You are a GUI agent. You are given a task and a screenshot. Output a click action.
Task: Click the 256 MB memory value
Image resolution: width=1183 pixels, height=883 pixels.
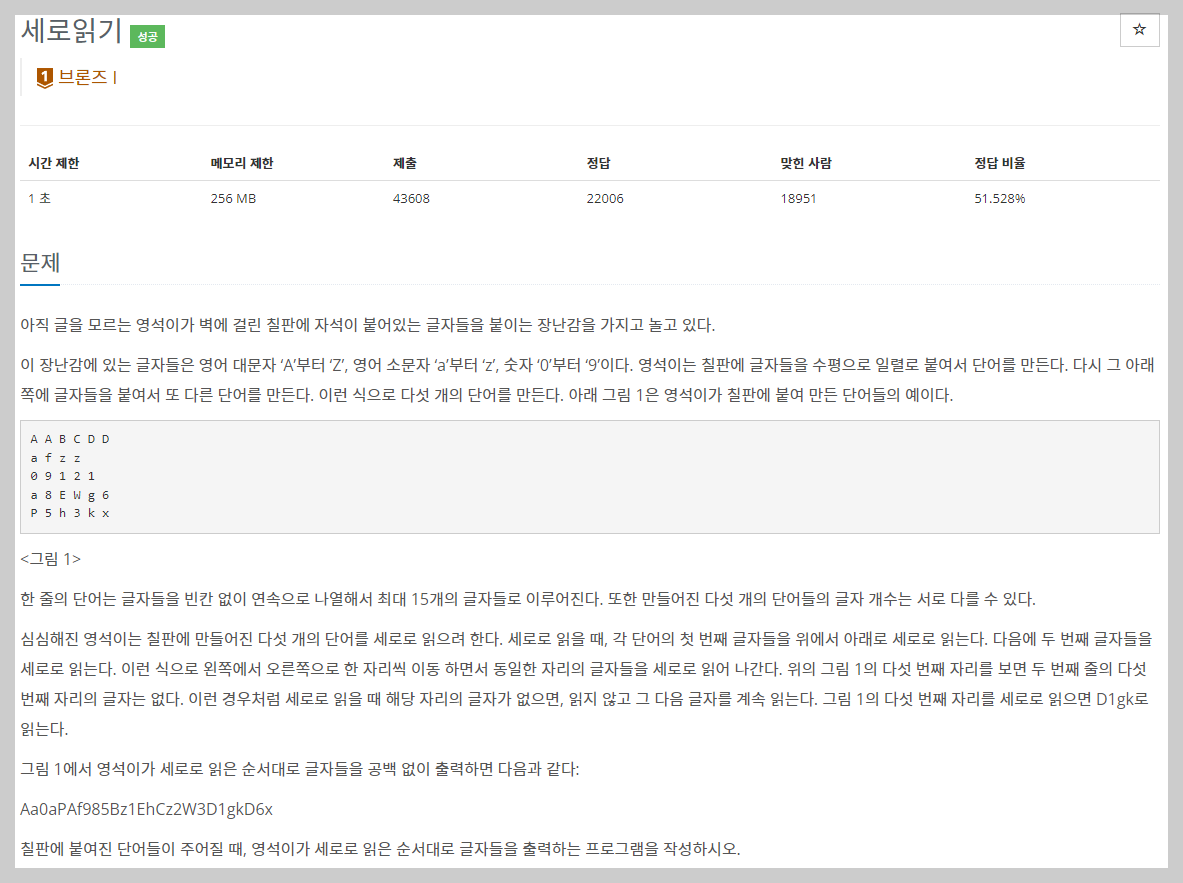tap(233, 198)
